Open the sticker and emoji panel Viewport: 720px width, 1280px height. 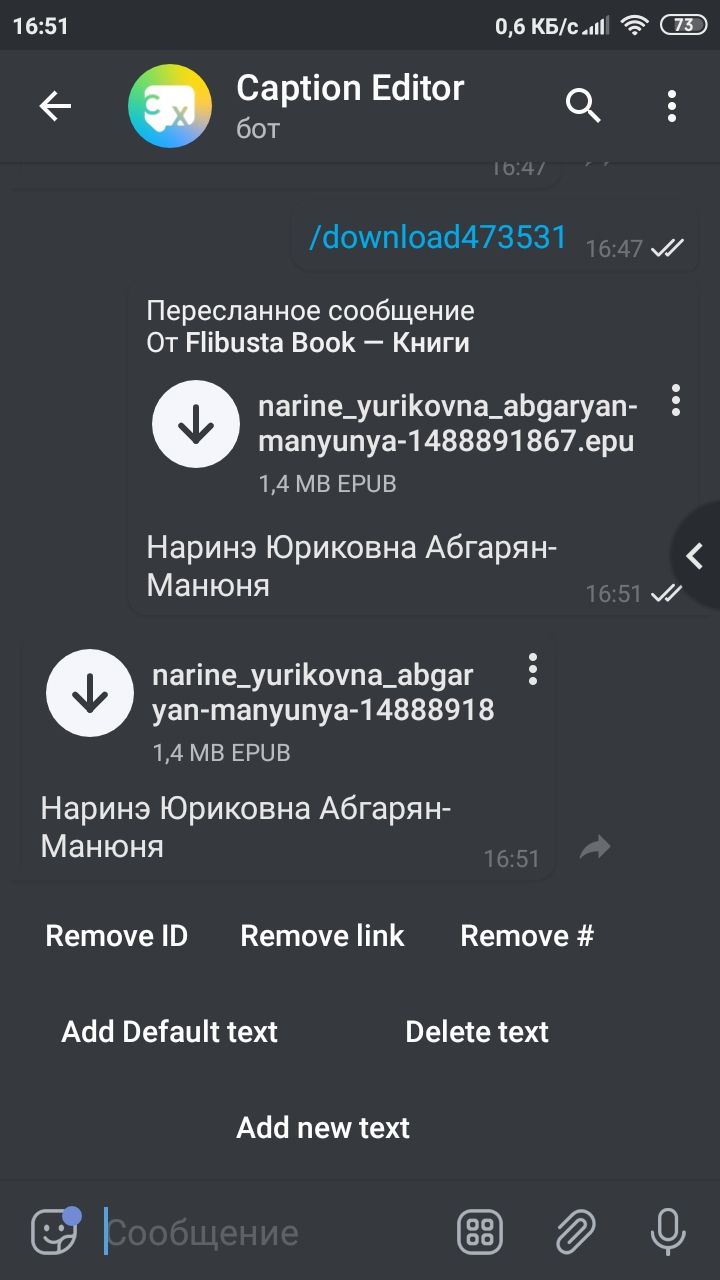(54, 1231)
